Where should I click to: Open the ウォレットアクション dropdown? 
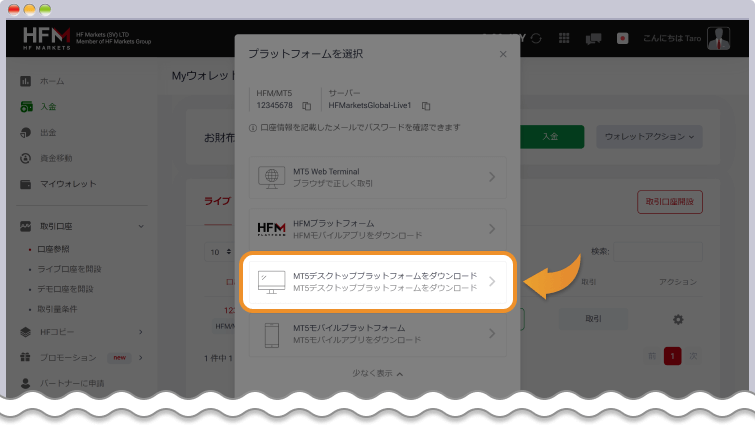point(649,137)
